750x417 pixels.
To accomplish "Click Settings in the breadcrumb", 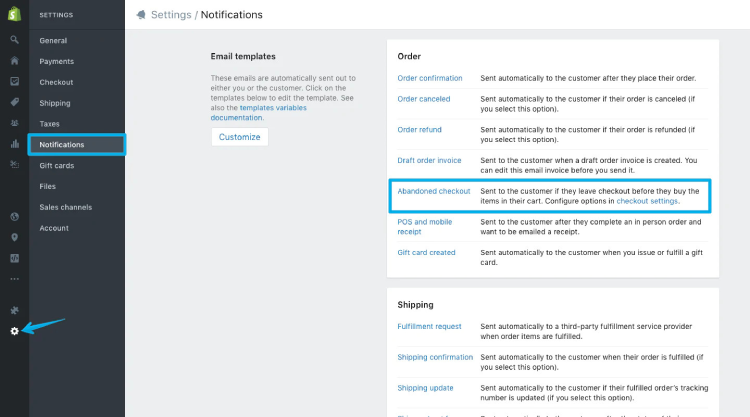I will 171,15.
